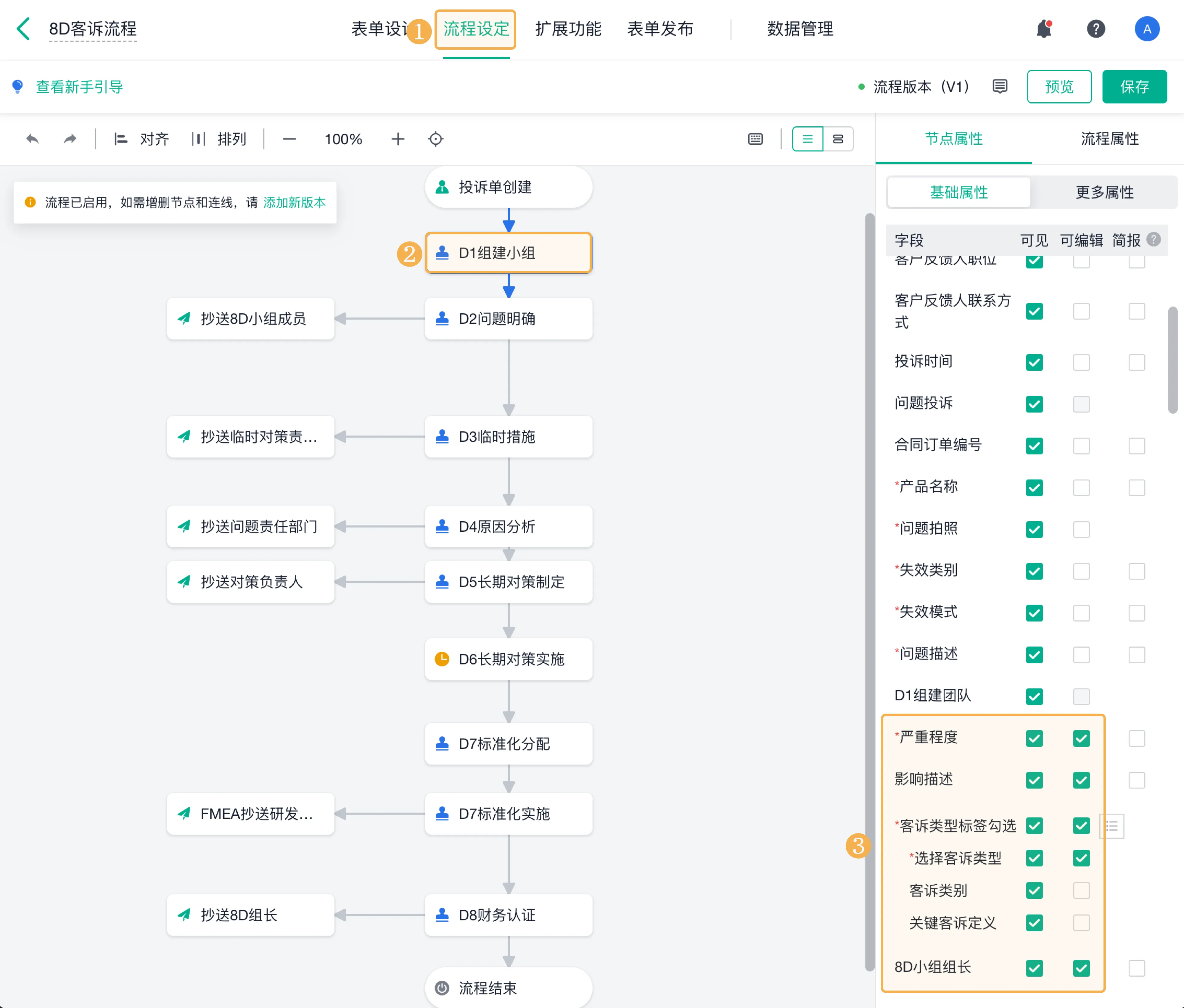Screen dimensions: 1184x1008
Task: Select the D5长期对策制定 node
Action: [x=509, y=581]
